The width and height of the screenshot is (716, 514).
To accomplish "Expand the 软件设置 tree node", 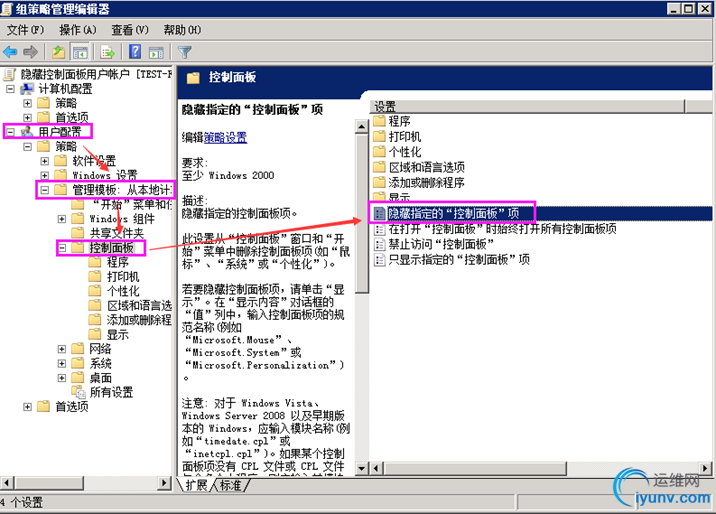I will click(x=45, y=161).
